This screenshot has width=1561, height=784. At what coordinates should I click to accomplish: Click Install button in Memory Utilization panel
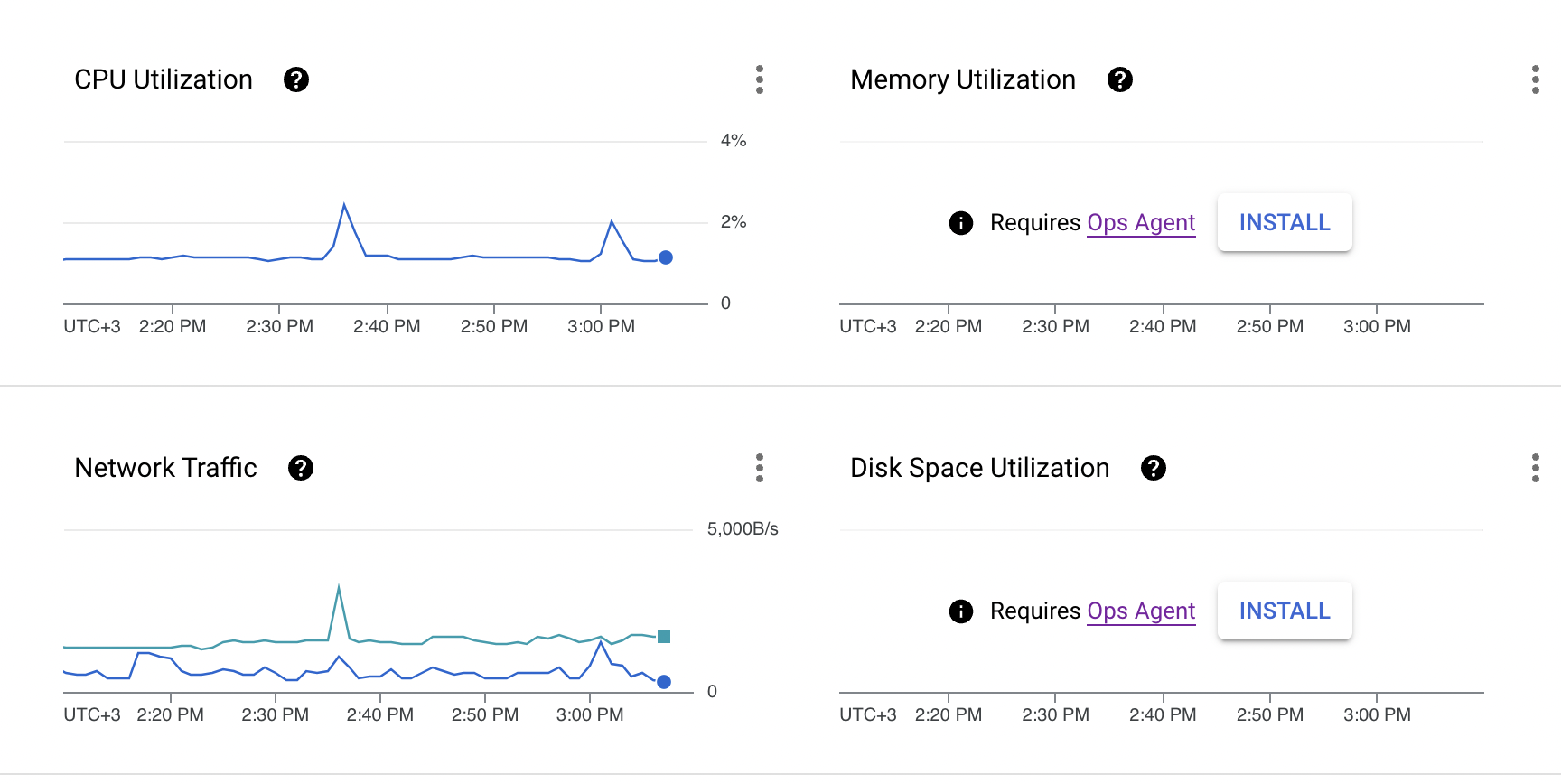[1284, 222]
